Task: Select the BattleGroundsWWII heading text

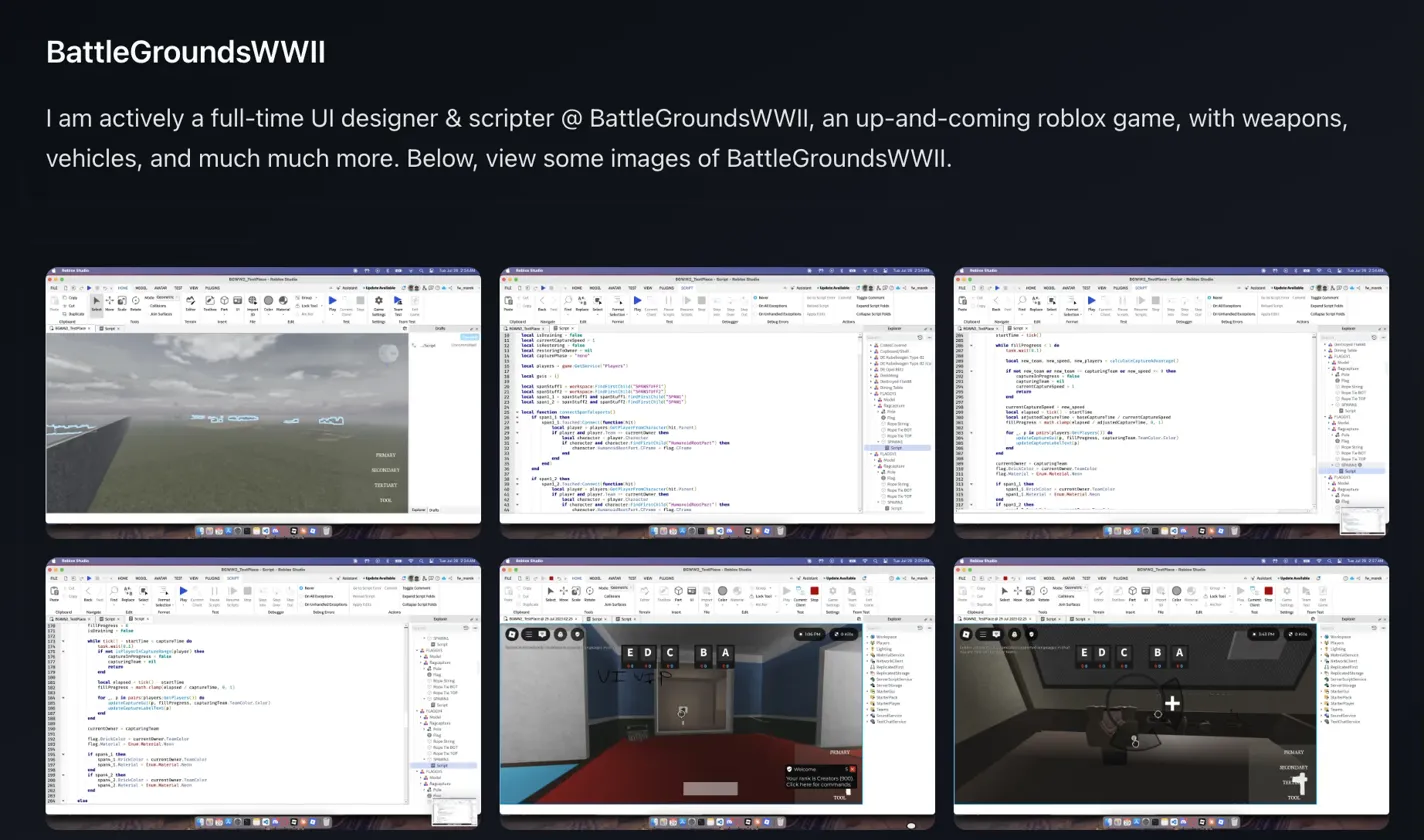Action: point(186,52)
